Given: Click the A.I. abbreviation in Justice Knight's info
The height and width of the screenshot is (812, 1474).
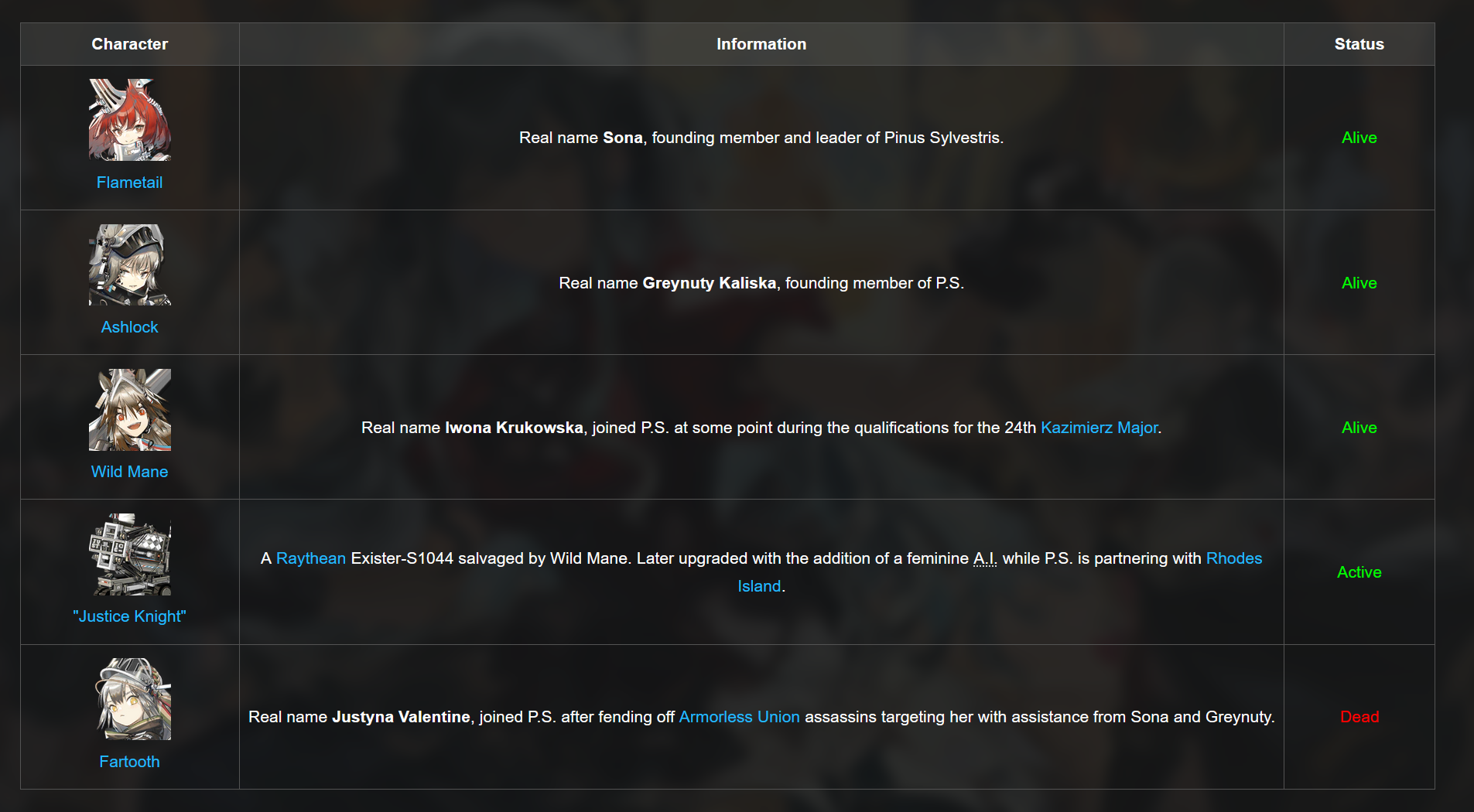Looking at the screenshot, I should tap(985, 558).
